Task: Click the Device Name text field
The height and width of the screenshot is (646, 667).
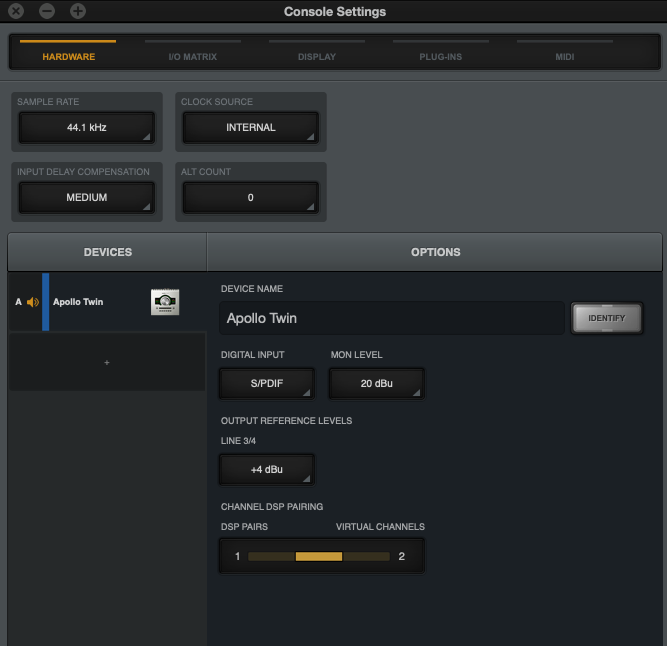Action: click(391, 319)
